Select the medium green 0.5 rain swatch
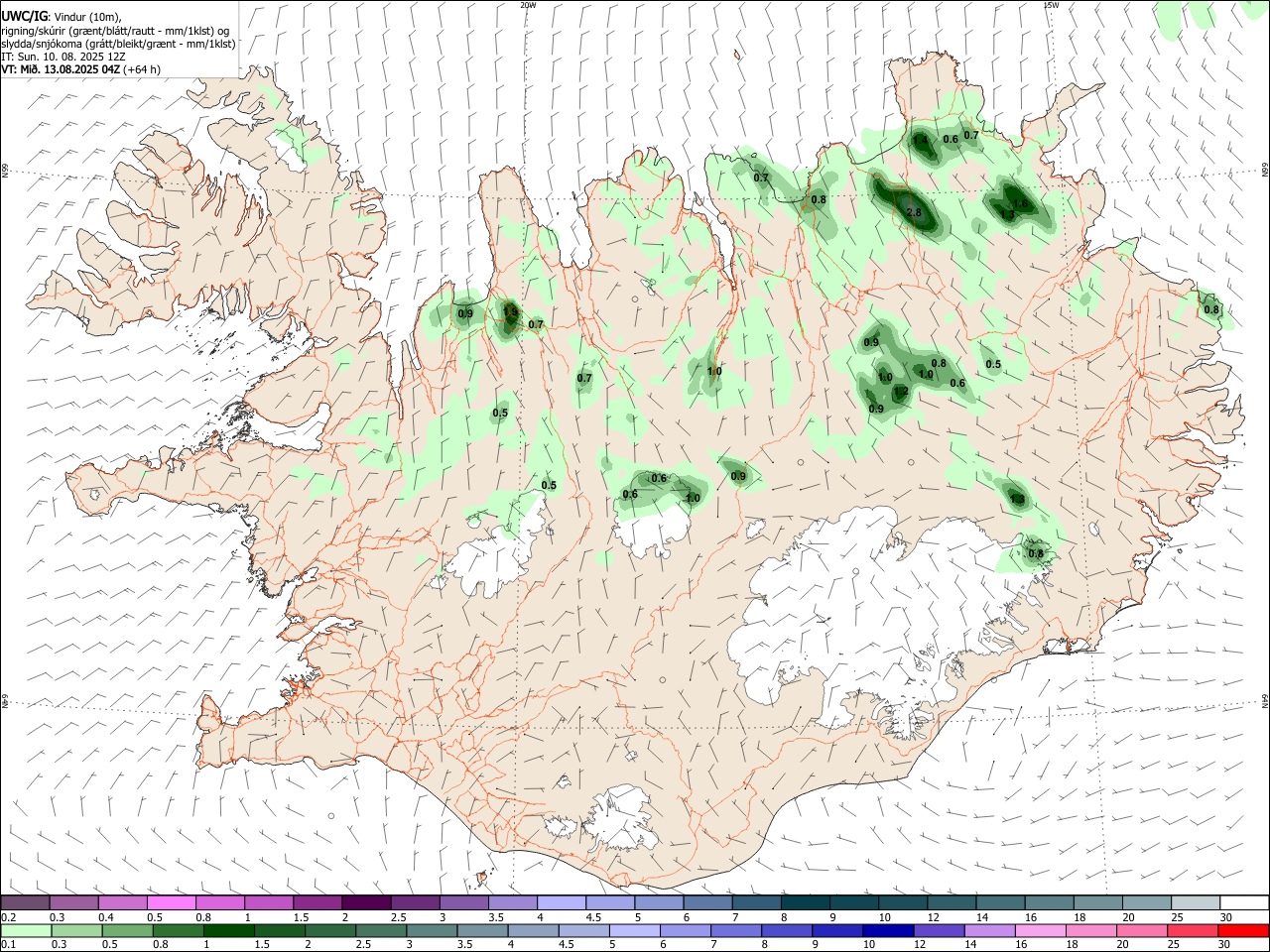The image size is (1270, 952). (x=127, y=930)
